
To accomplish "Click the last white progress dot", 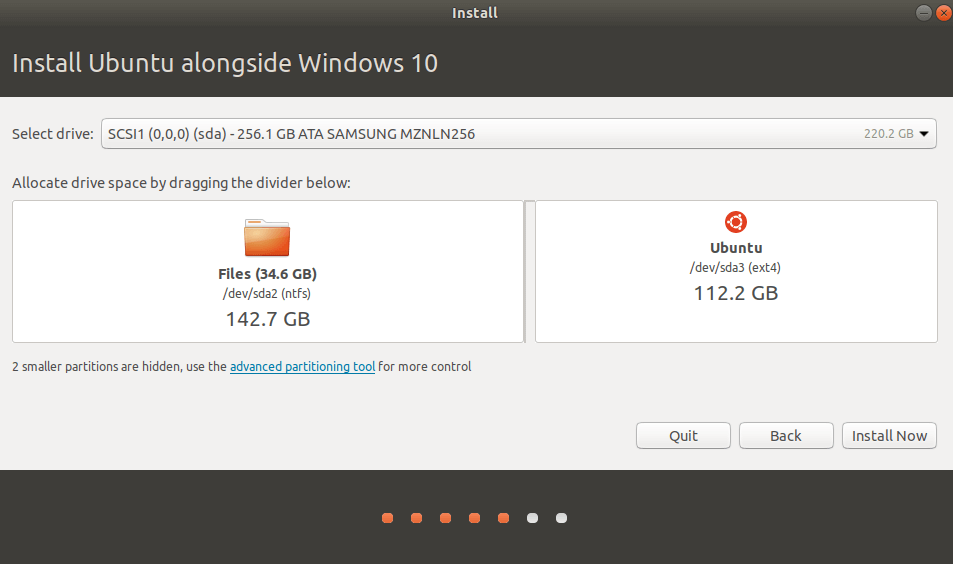I will [x=562, y=518].
